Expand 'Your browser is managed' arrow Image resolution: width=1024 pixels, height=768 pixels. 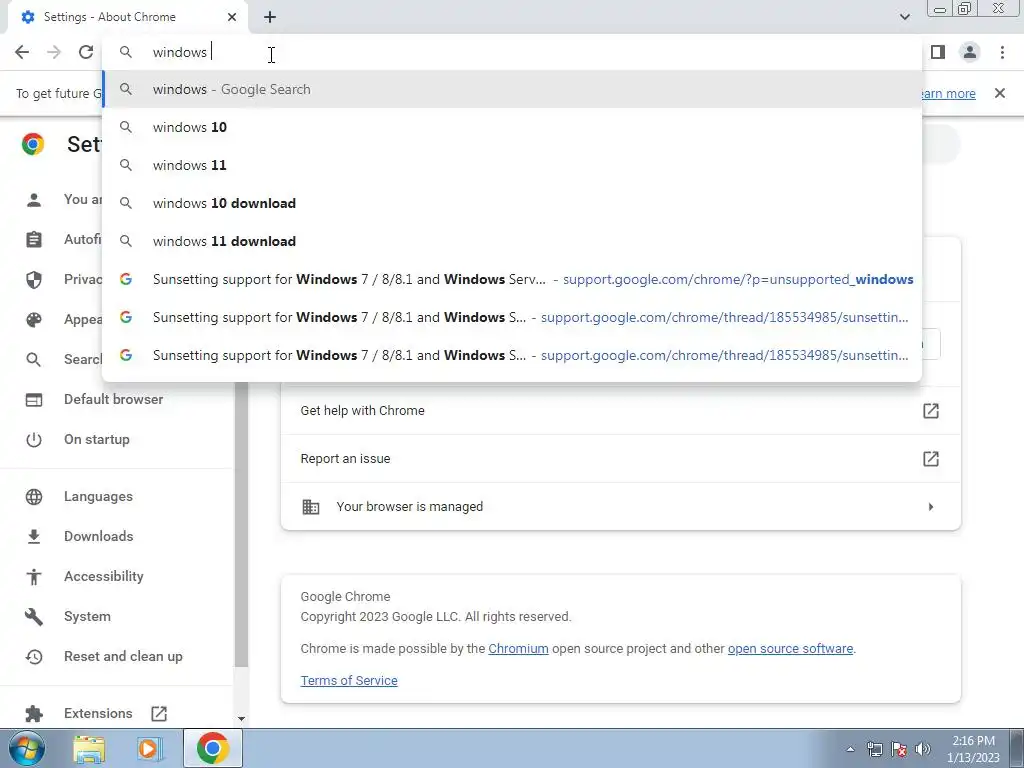pyautogui.click(x=931, y=507)
